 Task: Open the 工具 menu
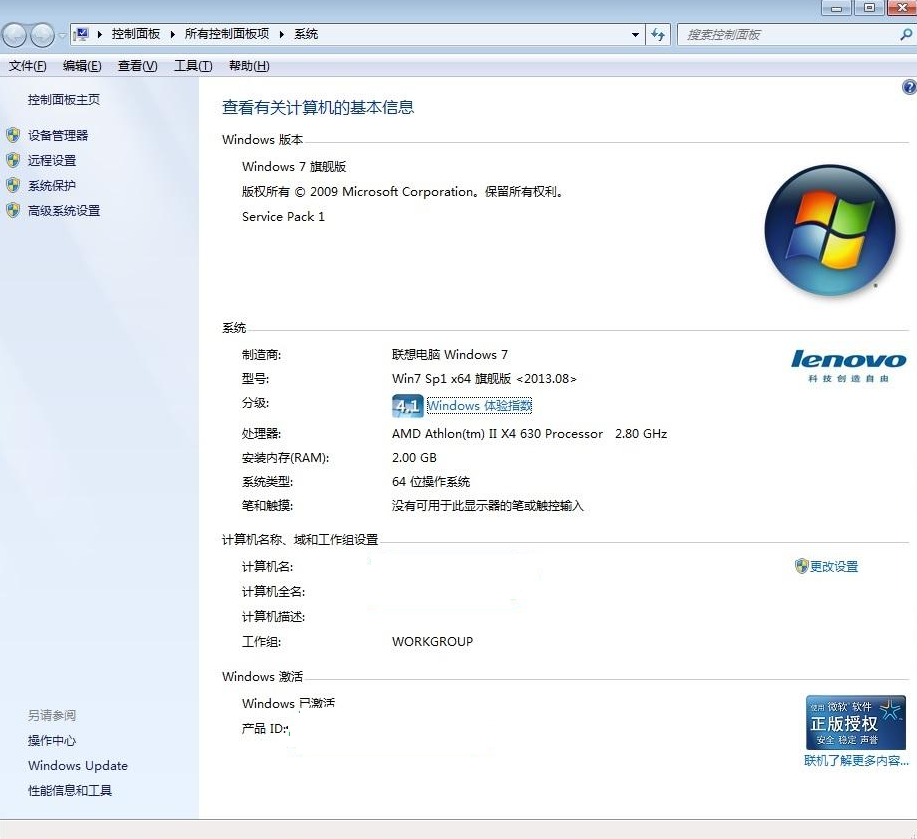point(191,66)
